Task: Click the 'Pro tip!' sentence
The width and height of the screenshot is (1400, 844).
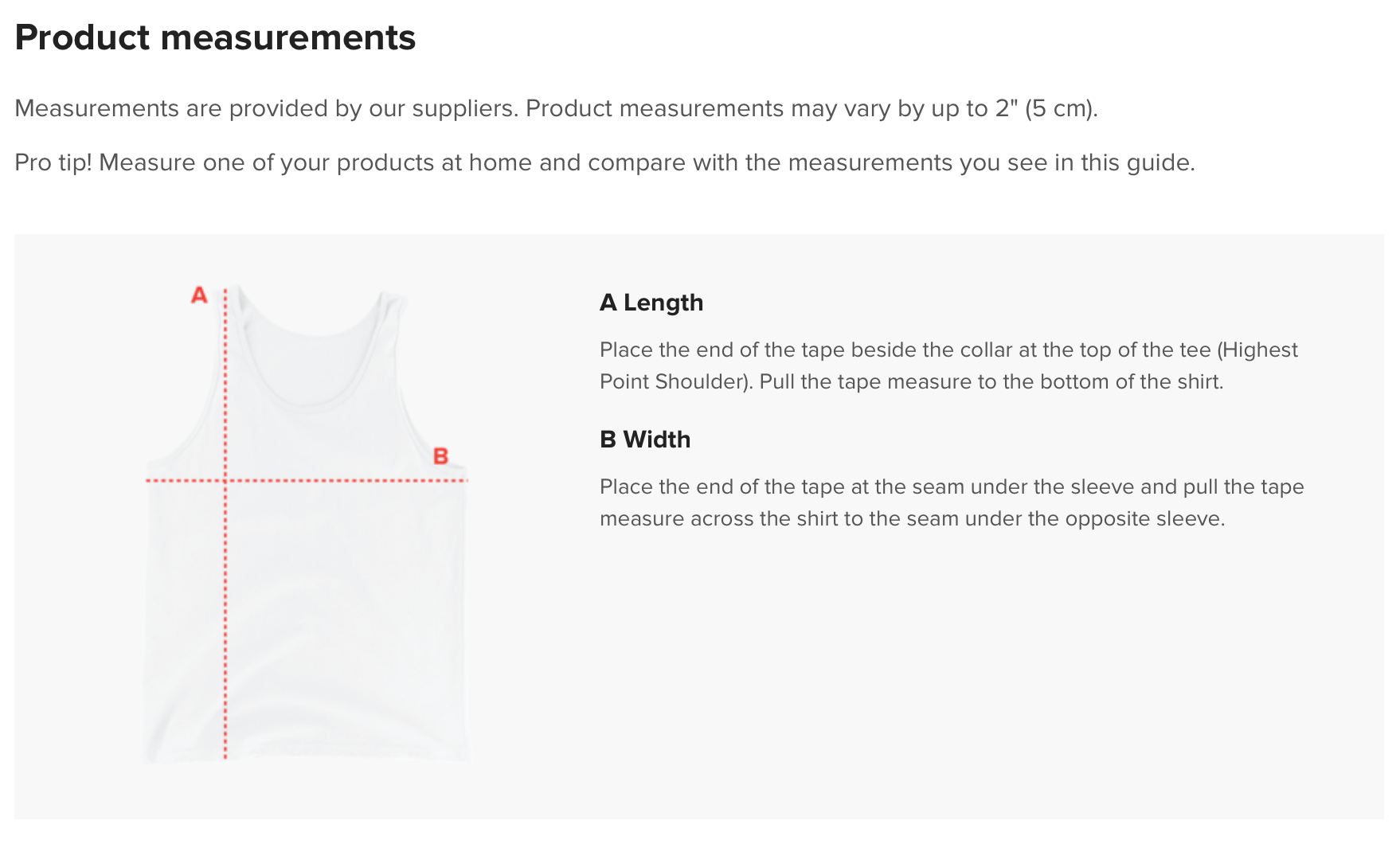Action: 604,162
